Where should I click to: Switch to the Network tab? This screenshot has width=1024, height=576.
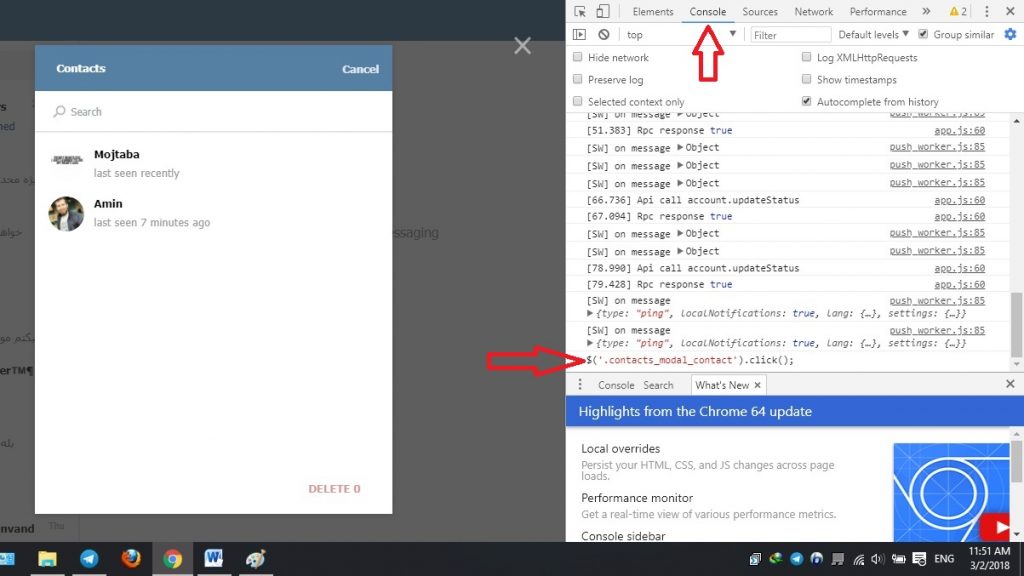(x=813, y=12)
